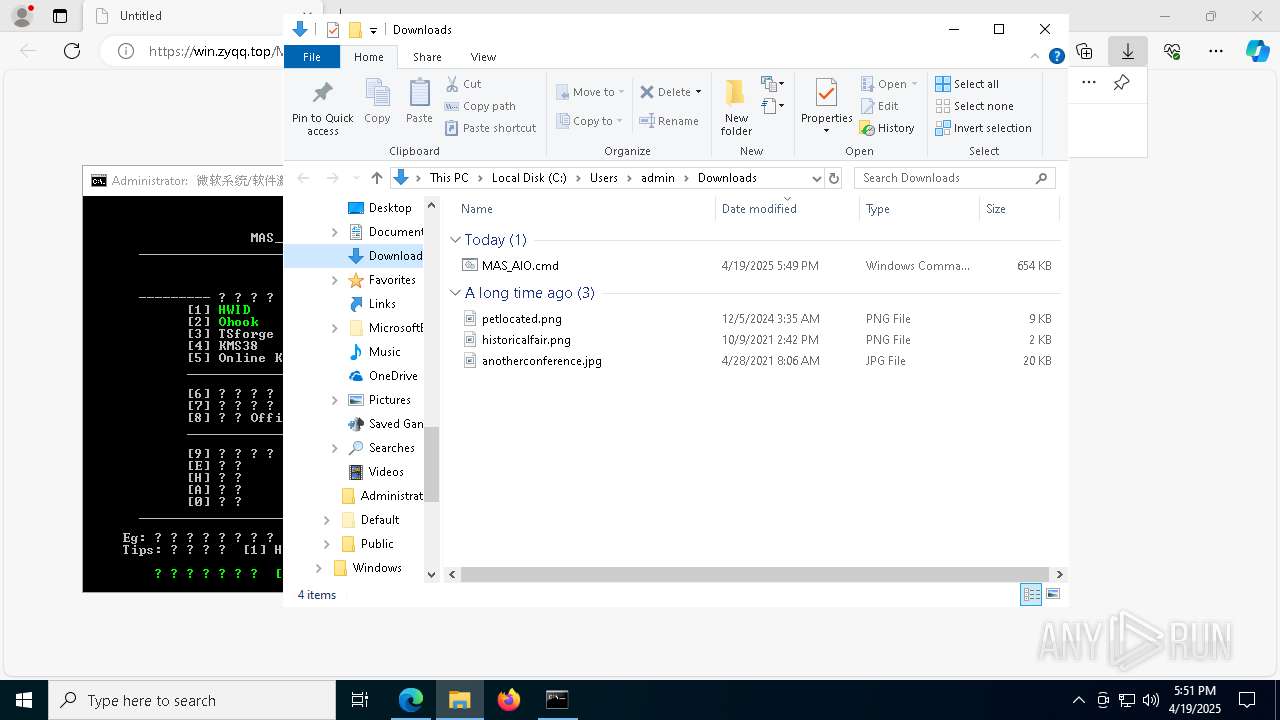The image size is (1280, 720).
Task: Open the File menu
Action: [x=312, y=57]
